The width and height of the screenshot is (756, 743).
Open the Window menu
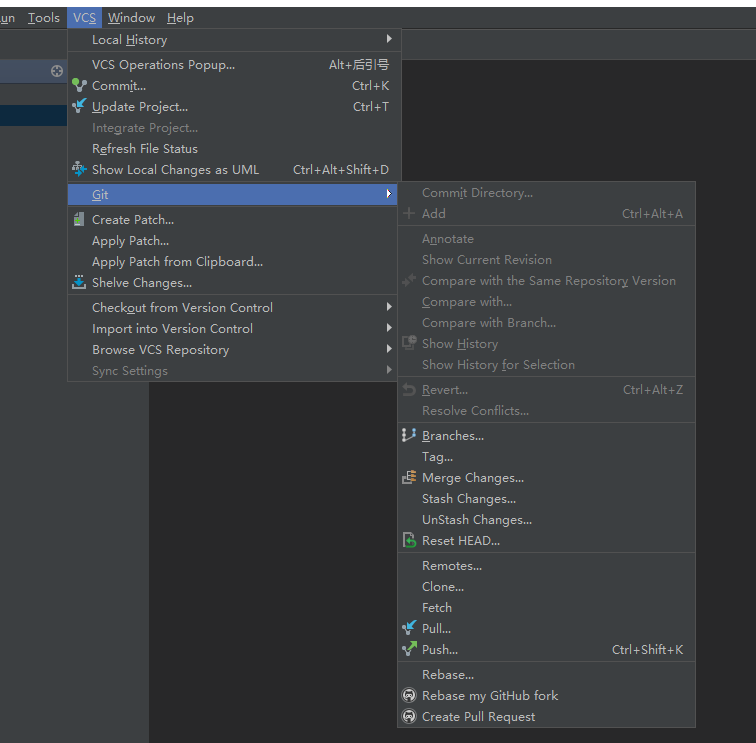[x=131, y=18]
